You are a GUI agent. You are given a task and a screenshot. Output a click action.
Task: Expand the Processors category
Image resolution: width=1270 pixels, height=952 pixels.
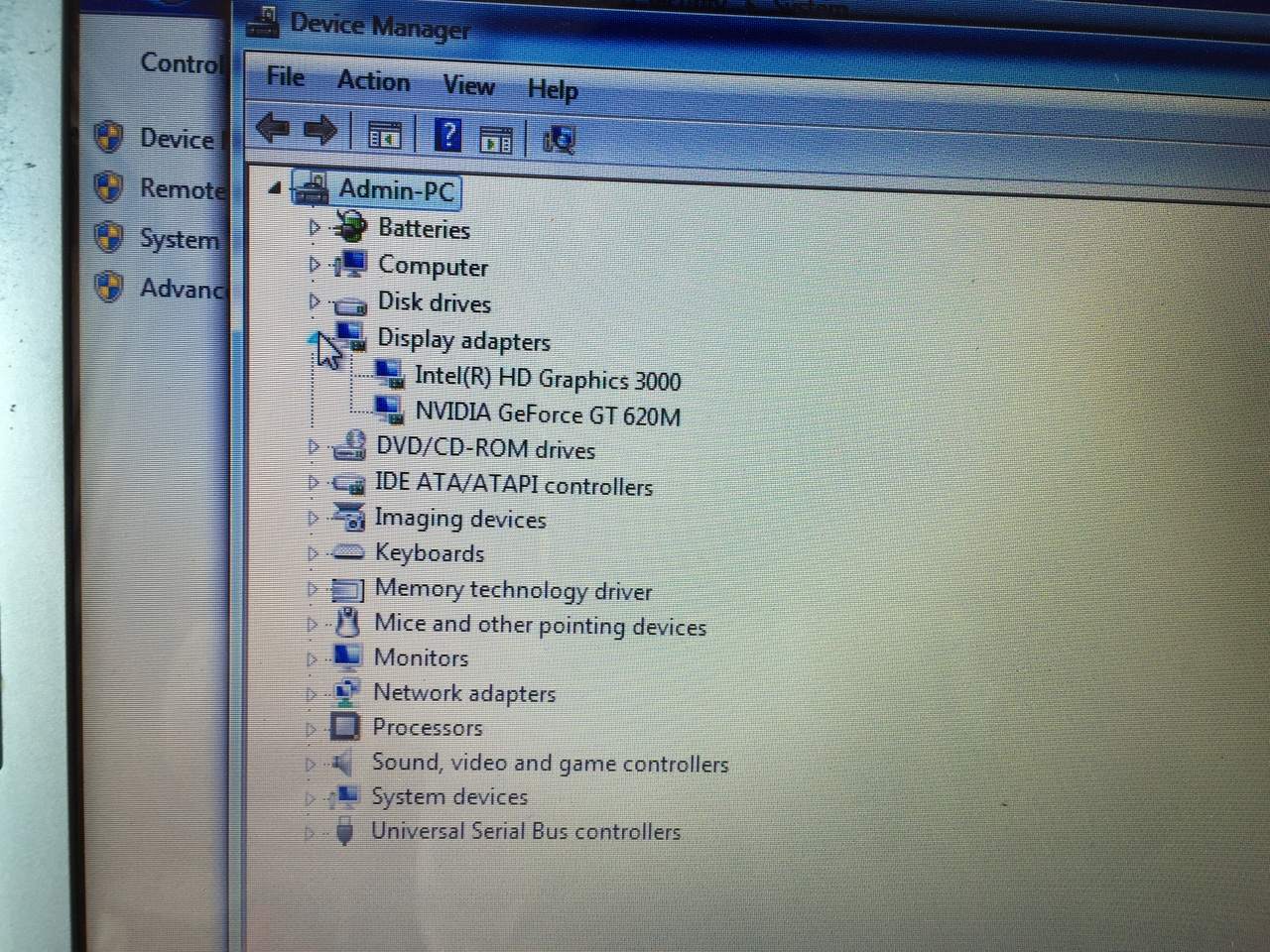311,729
